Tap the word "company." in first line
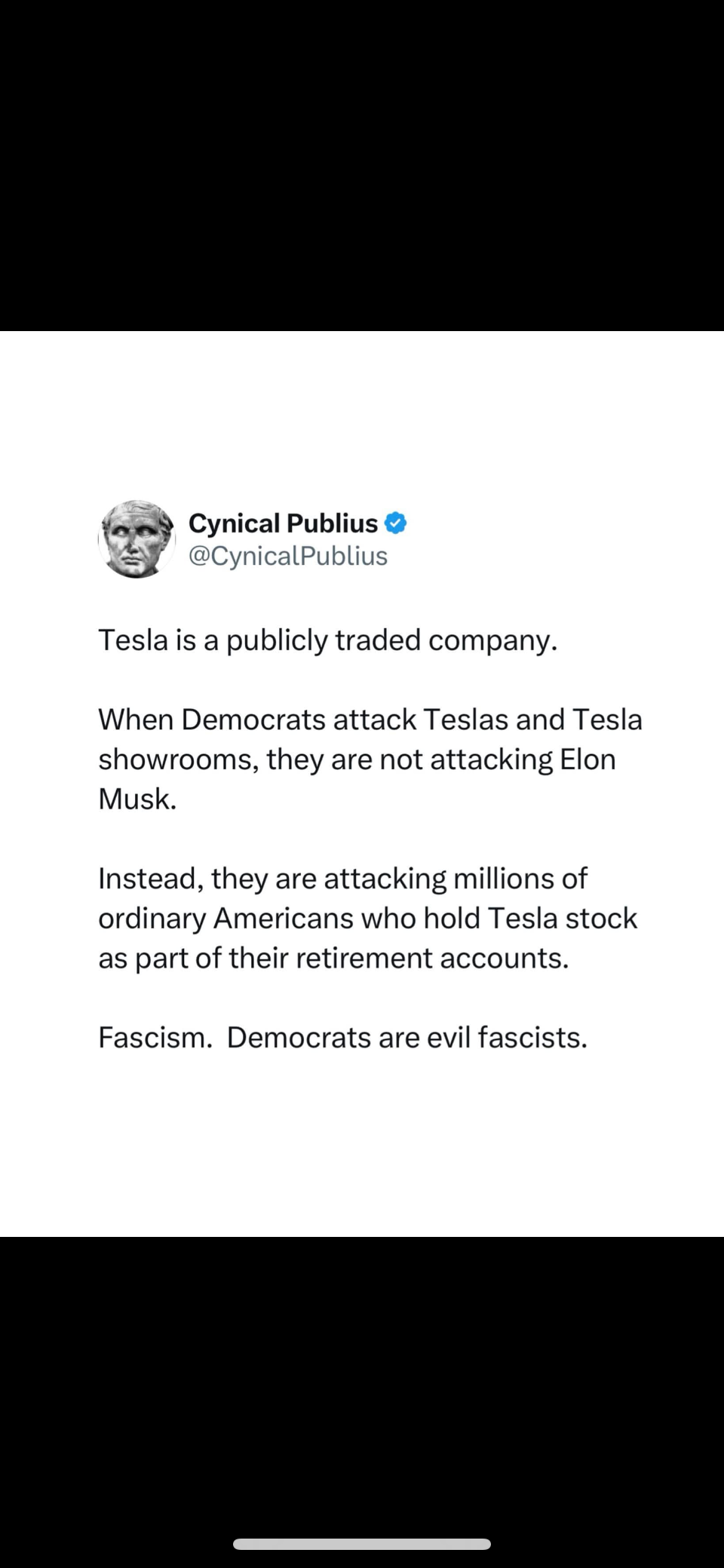Viewport: 724px width, 1568px height. pyautogui.click(x=492, y=640)
